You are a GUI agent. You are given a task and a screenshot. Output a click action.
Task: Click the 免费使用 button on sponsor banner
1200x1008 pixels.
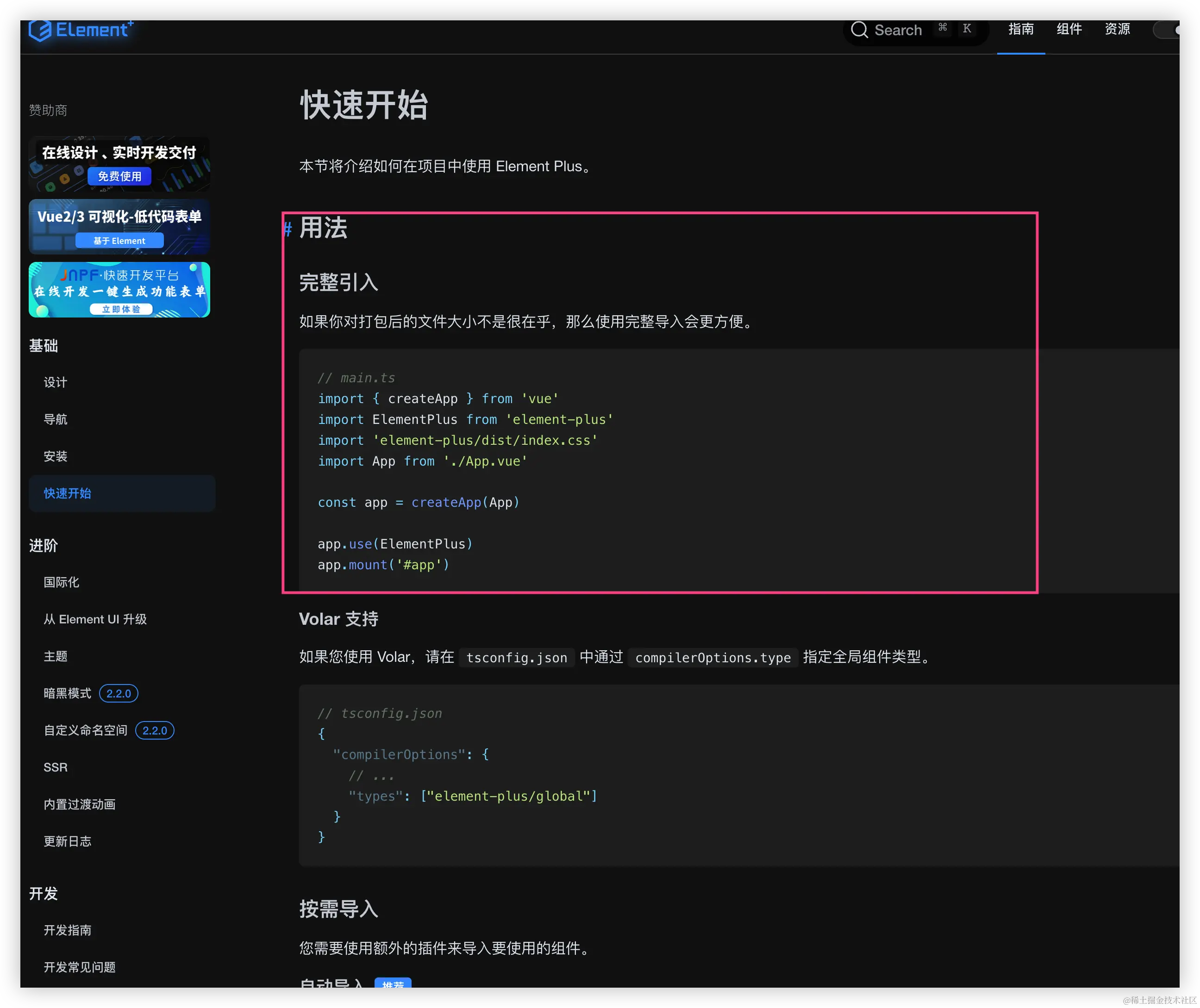pyautogui.click(x=119, y=176)
